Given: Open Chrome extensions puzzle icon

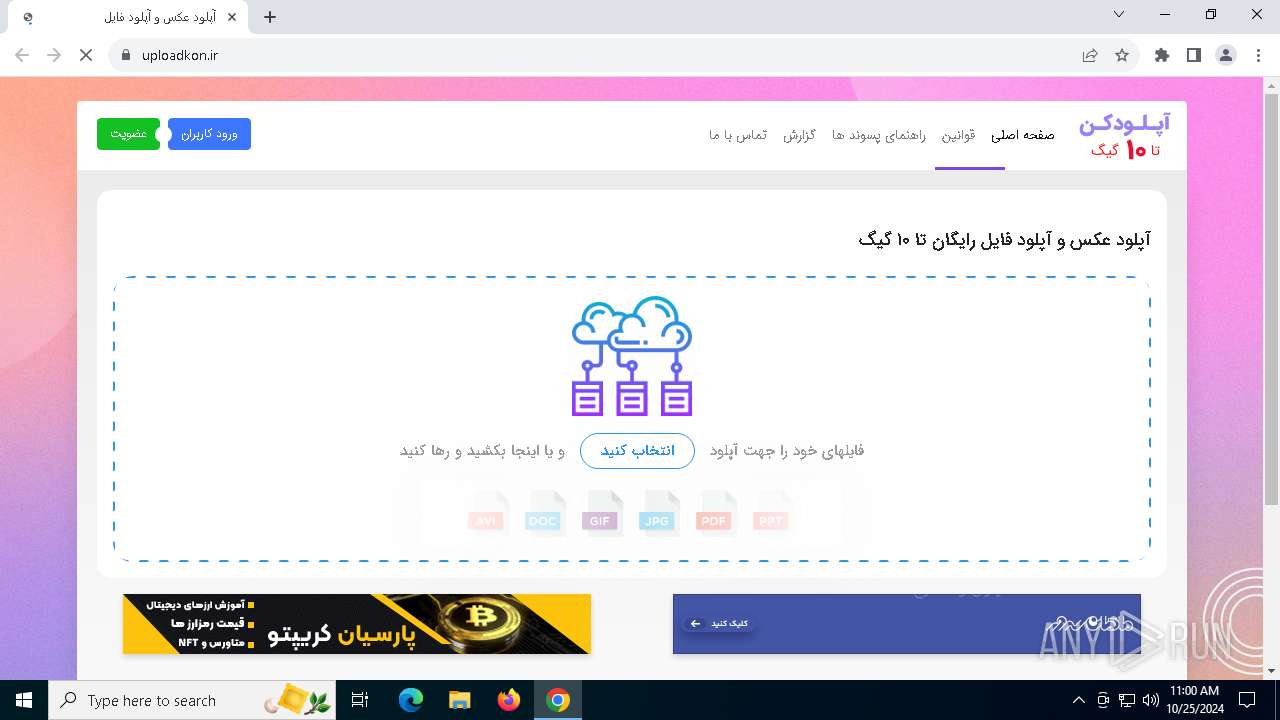Looking at the screenshot, I should coord(1162,55).
